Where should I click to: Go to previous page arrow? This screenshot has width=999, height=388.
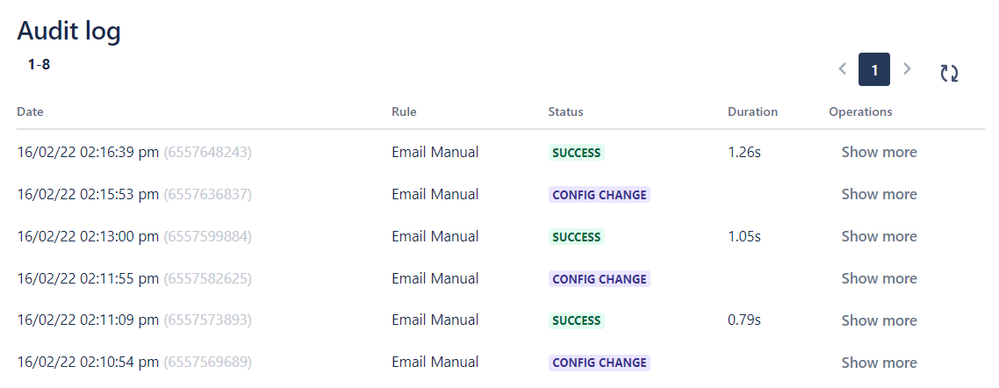coord(842,69)
